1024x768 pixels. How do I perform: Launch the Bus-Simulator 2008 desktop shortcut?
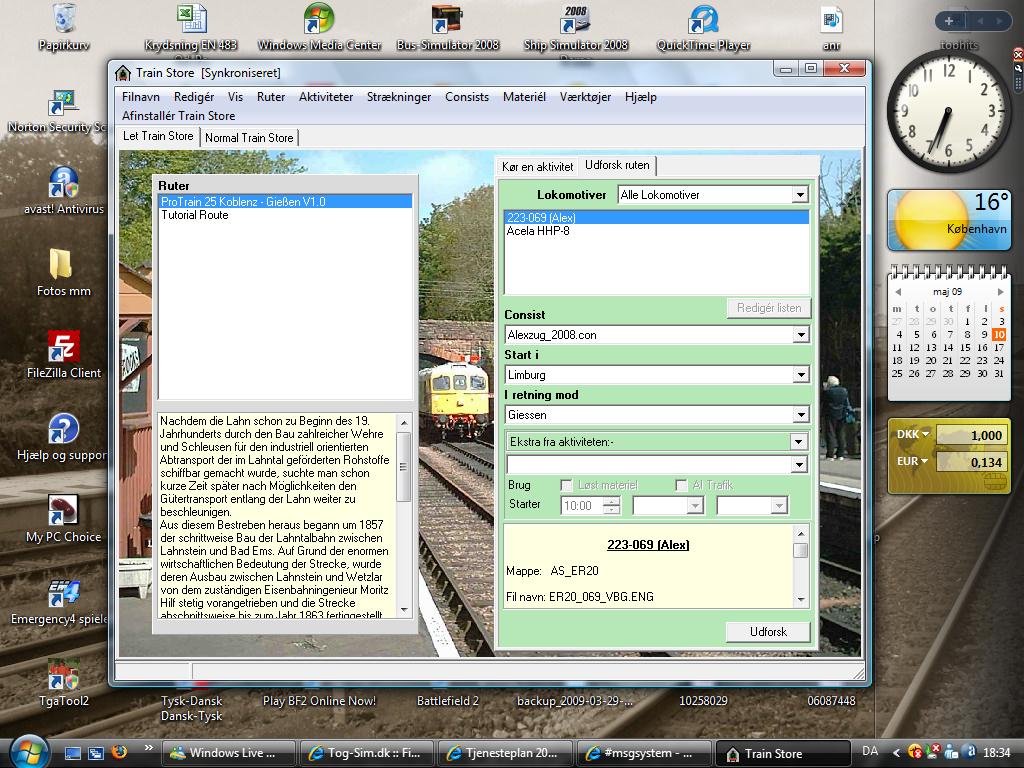tap(448, 27)
